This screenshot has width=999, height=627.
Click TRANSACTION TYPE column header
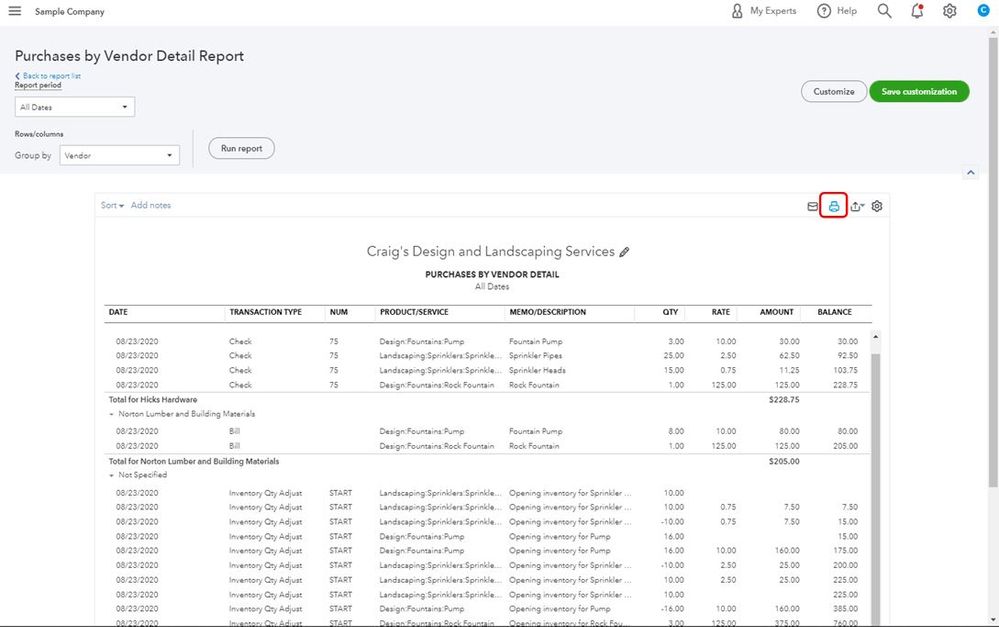(x=265, y=312)
